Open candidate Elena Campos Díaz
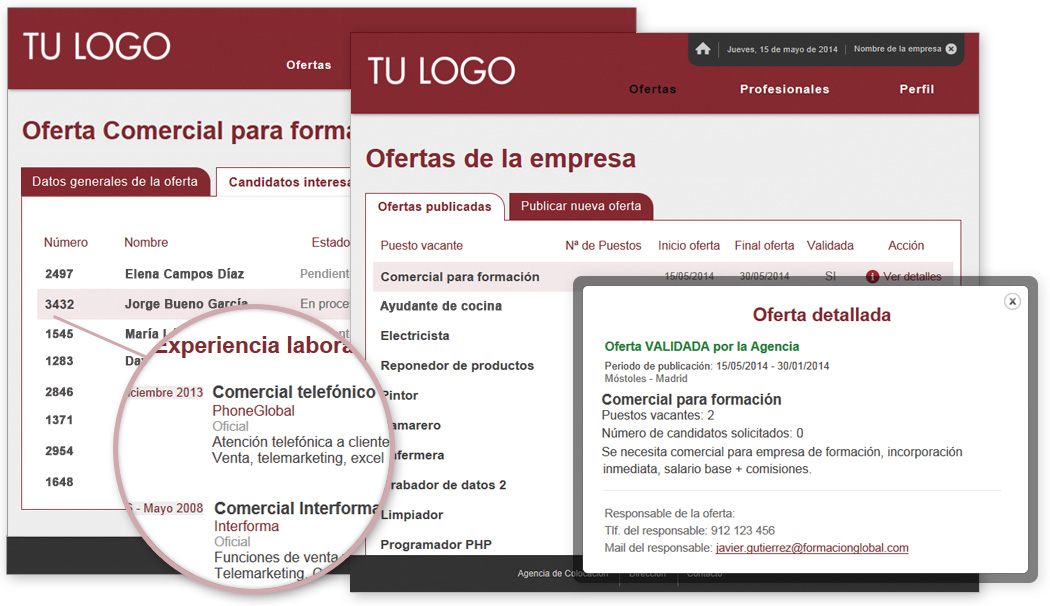Screen dimensions: 1050x606 184,274
